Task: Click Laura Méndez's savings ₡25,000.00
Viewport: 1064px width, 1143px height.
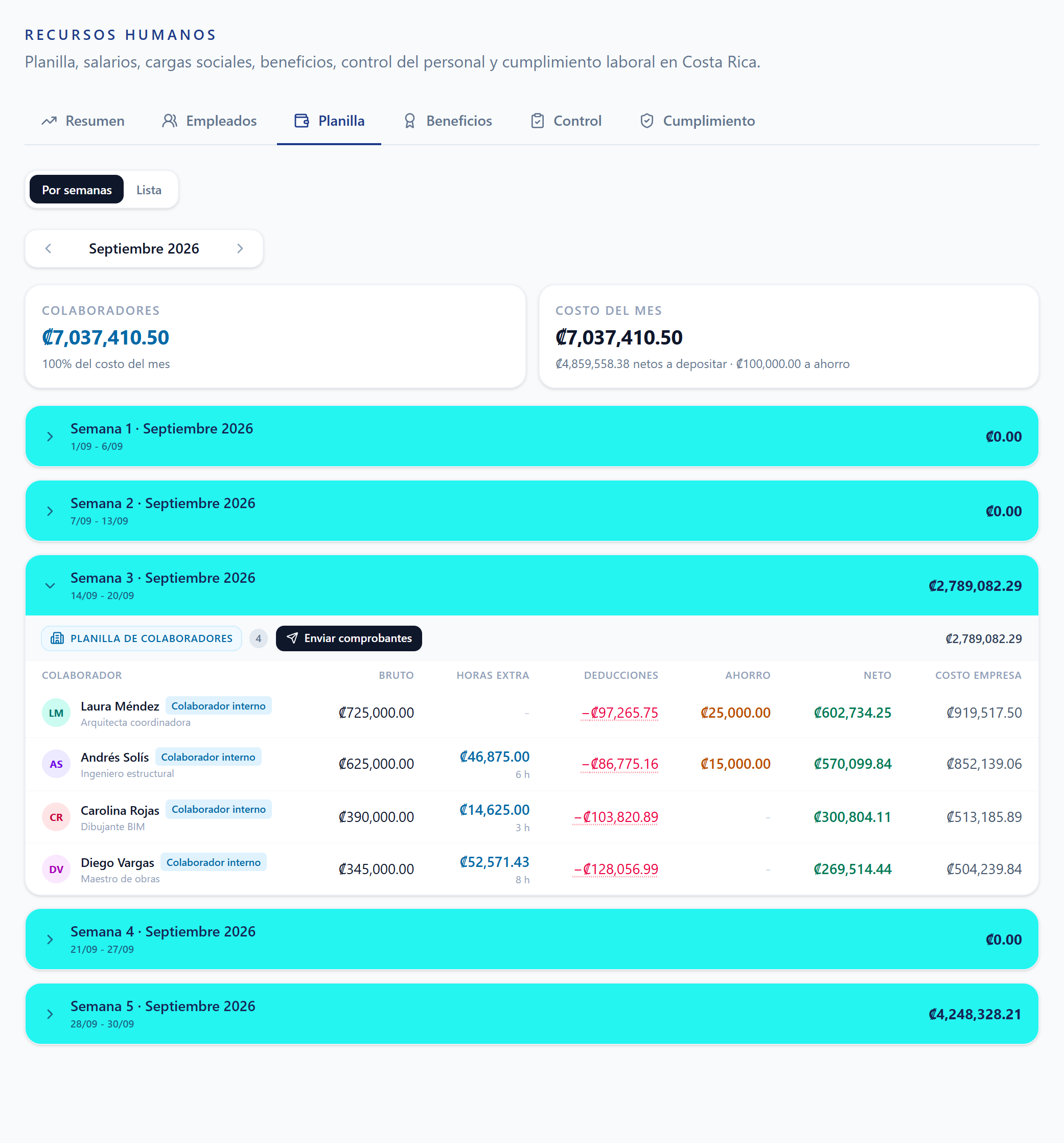Action: click(x=735, y=713)
